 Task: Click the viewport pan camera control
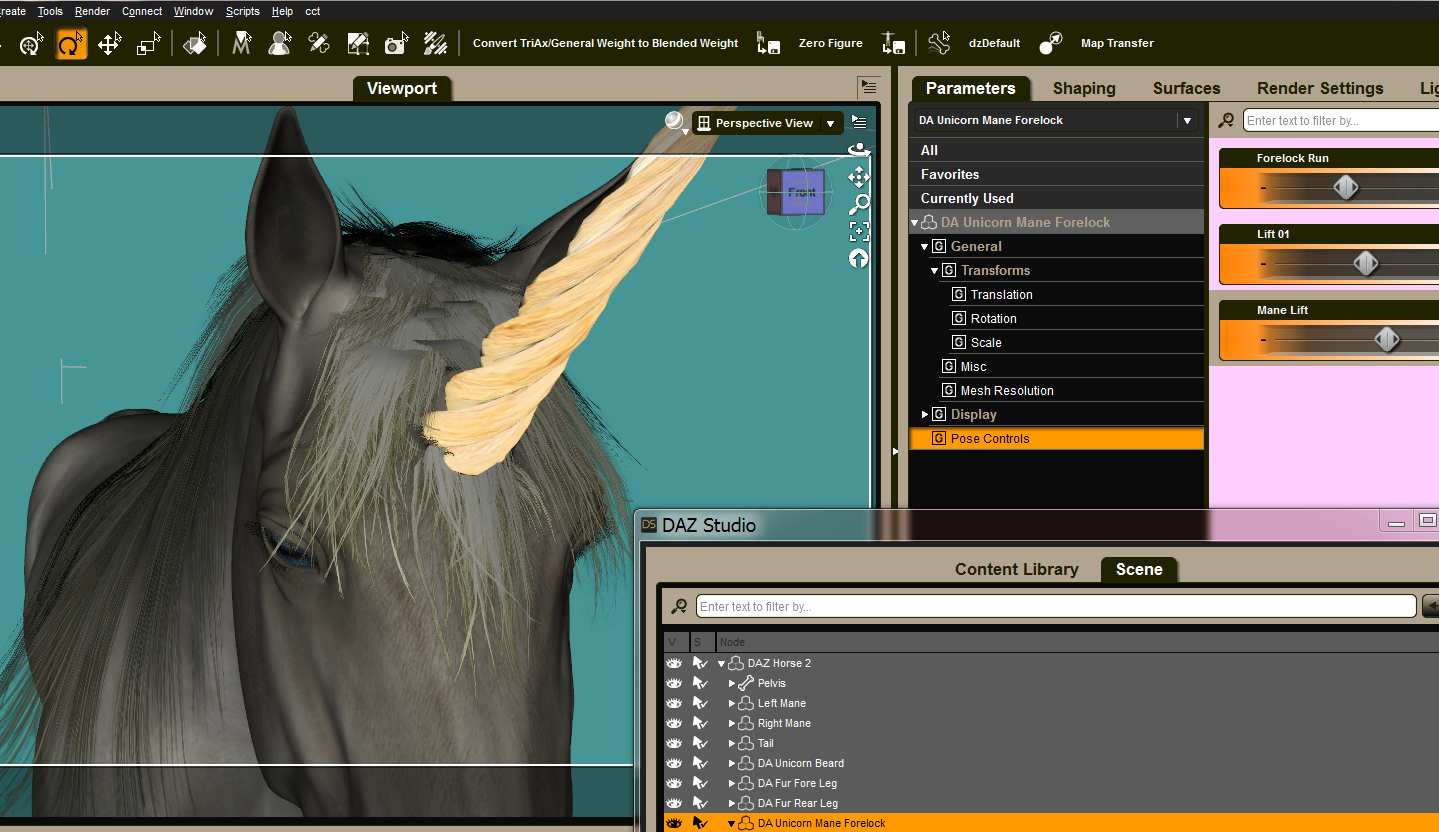(x=858, y=177)
